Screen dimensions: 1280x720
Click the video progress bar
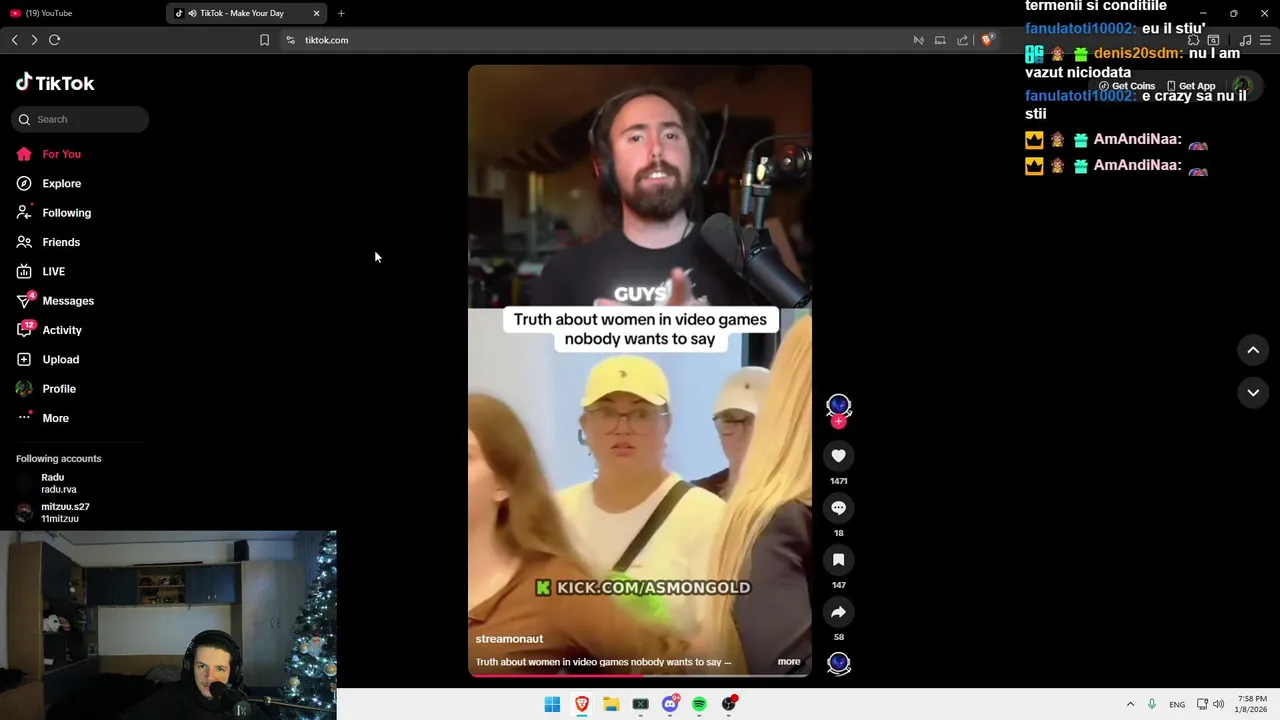pos(640,675)
